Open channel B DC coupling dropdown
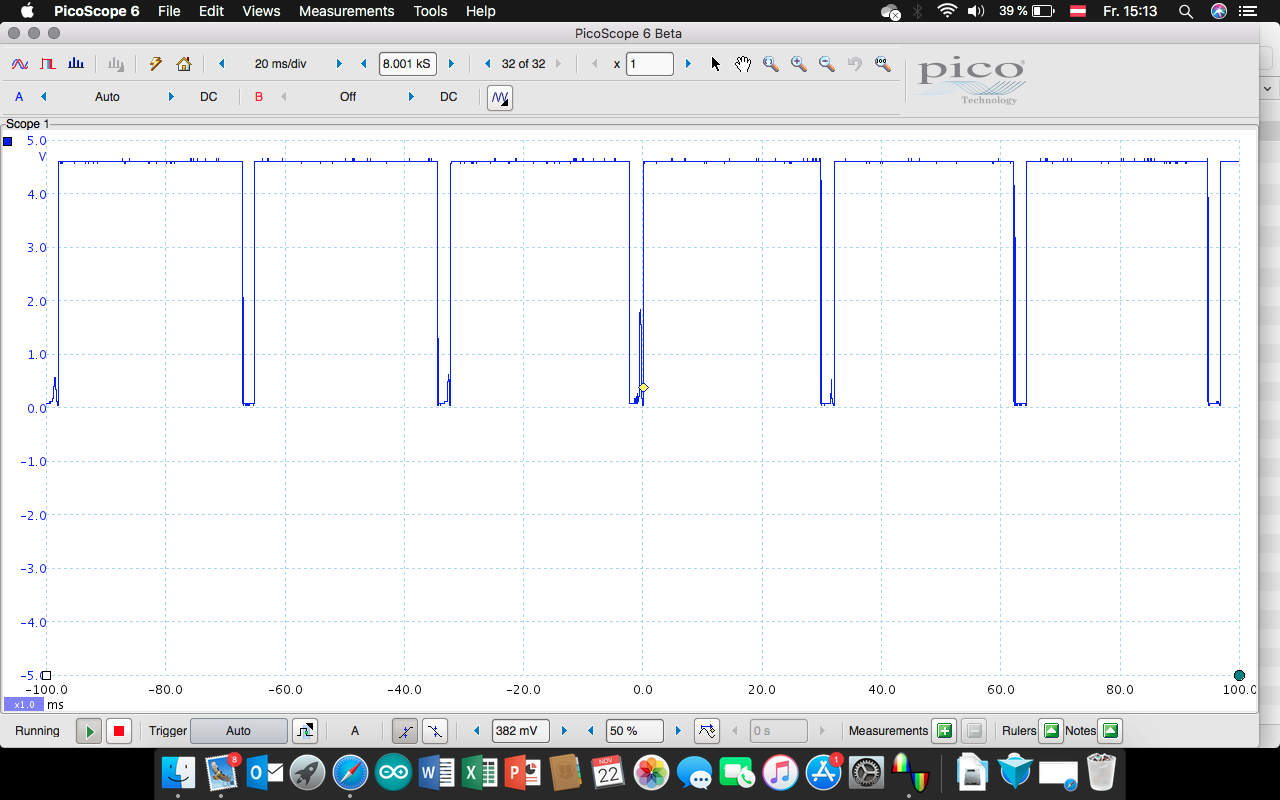Image resolution: width=1280 pixels, height=800 pixels. coord(449,97)
